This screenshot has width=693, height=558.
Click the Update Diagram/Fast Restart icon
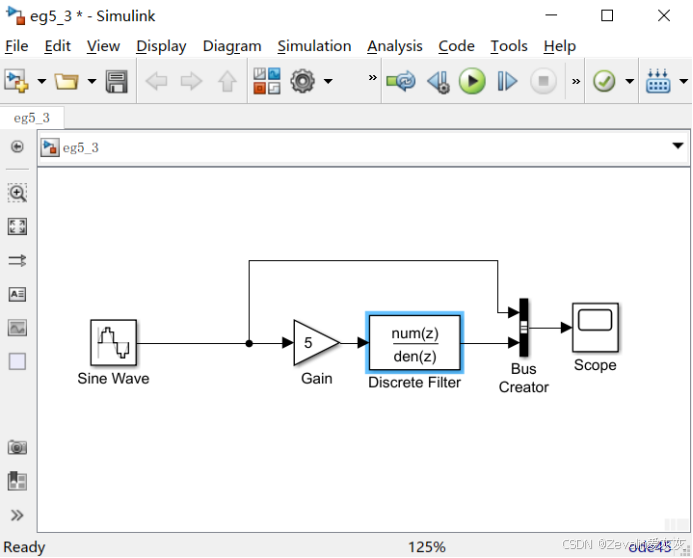(x=401, y=81)
